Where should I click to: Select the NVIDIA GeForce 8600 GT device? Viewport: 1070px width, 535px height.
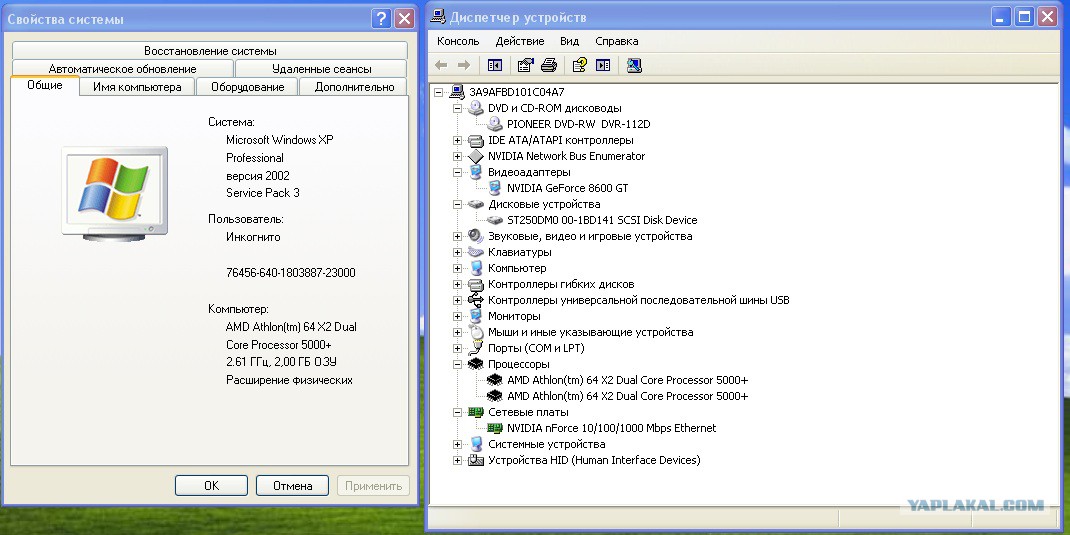pos(567,188)
